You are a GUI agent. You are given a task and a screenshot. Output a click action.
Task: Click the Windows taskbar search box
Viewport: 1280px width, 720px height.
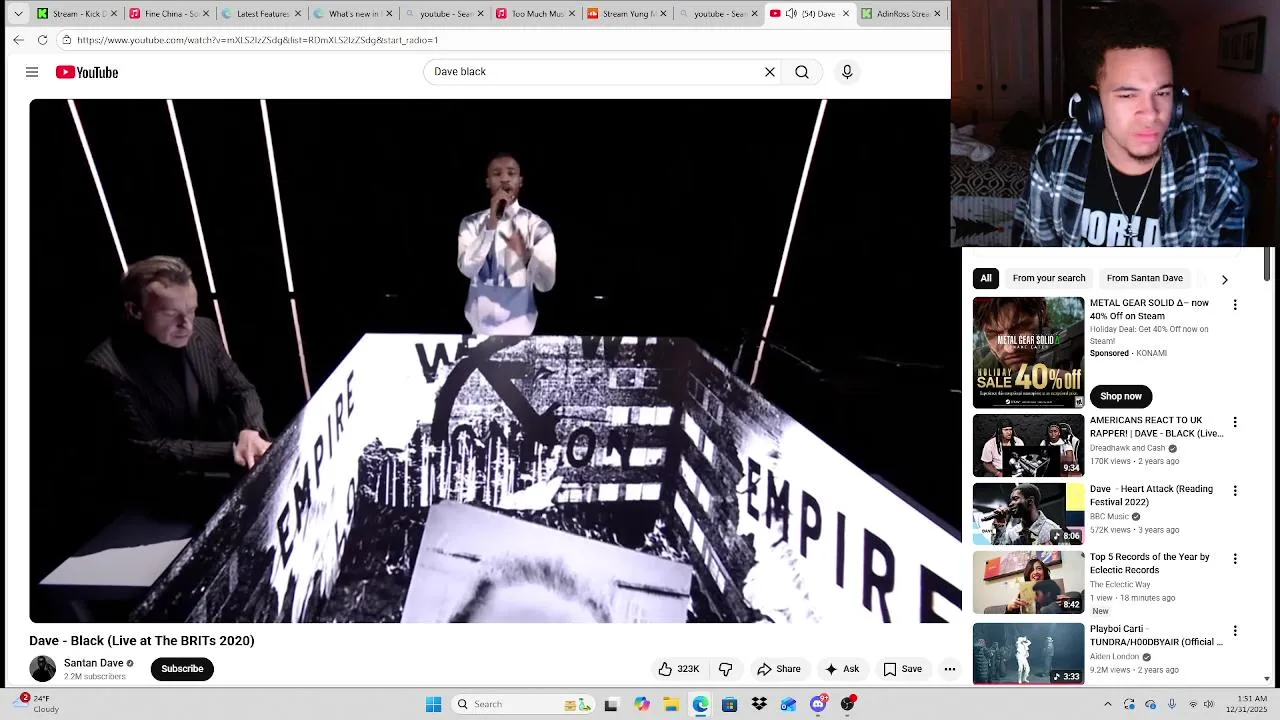(522, 704)
